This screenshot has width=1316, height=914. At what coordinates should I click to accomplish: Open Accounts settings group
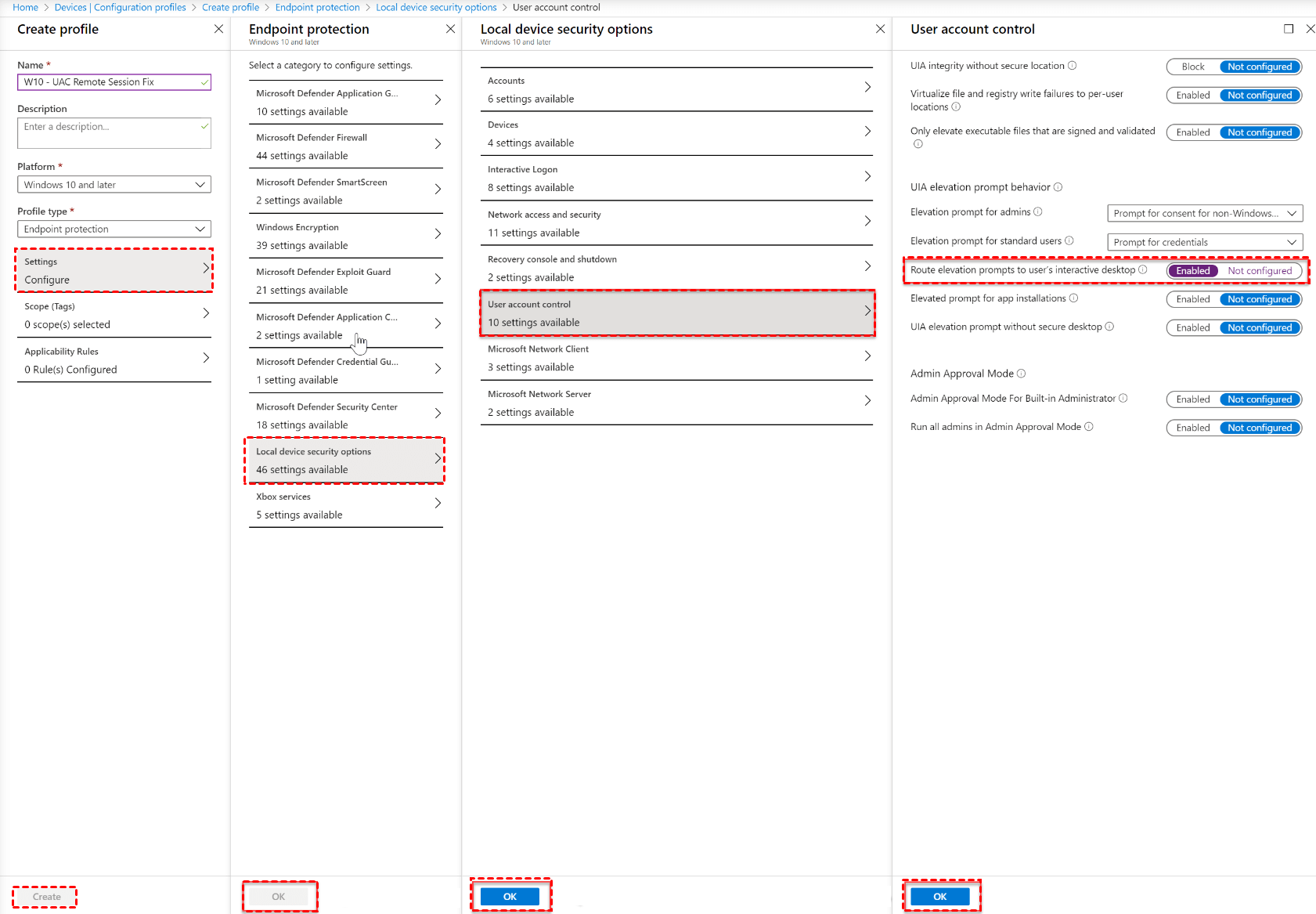[676, 89]
